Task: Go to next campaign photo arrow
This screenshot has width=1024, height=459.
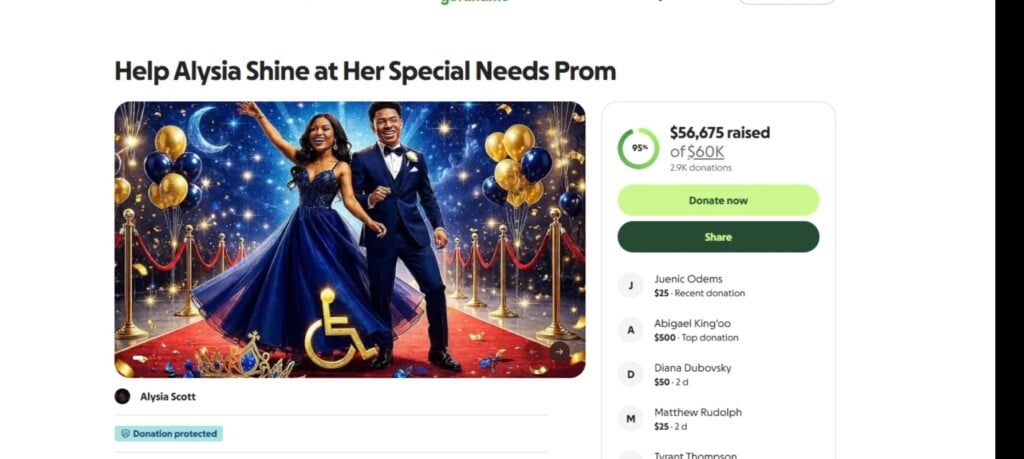Action: point(560,351)
